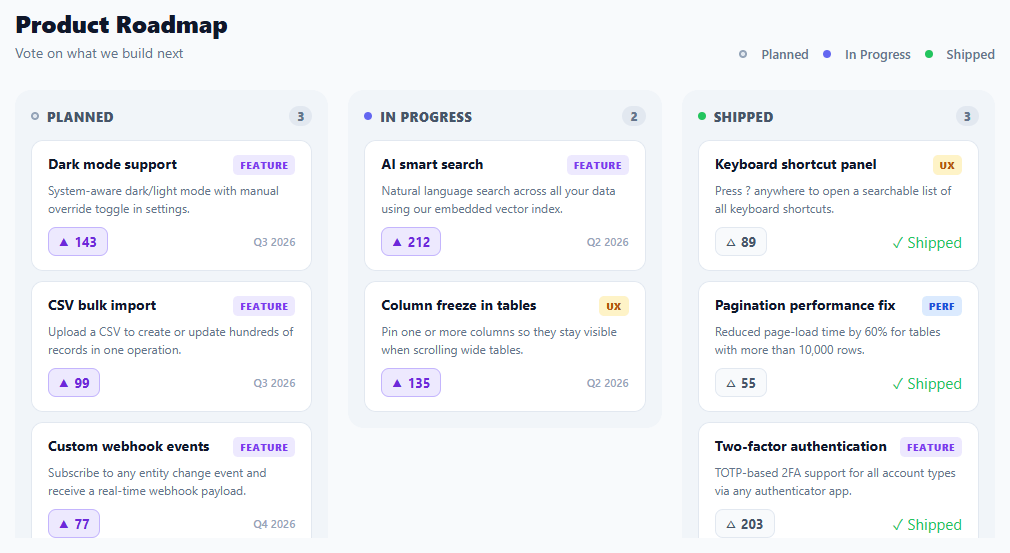Screen dimensions: 1010x553
Task: Click Shipped status on Two-factor authentication card
Action: (927, 525)
